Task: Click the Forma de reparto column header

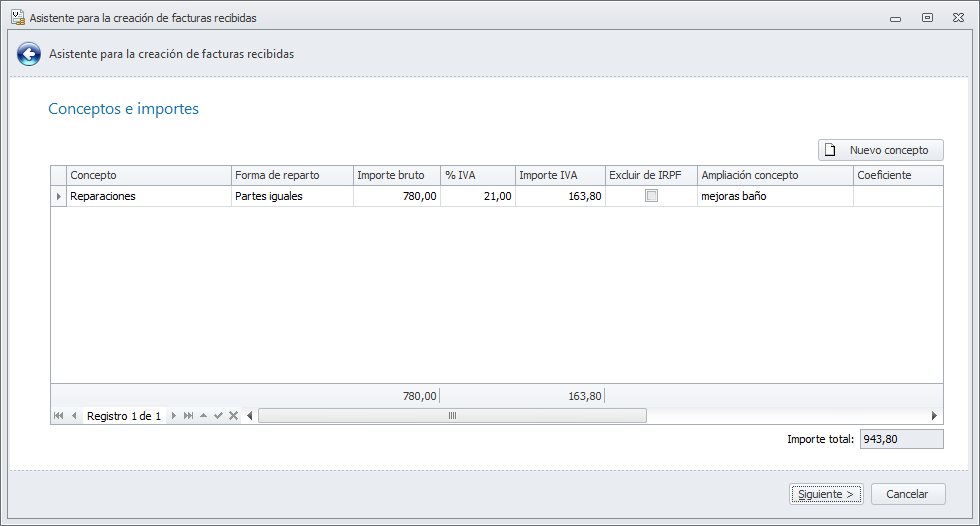Action: (x=292, y=176)
